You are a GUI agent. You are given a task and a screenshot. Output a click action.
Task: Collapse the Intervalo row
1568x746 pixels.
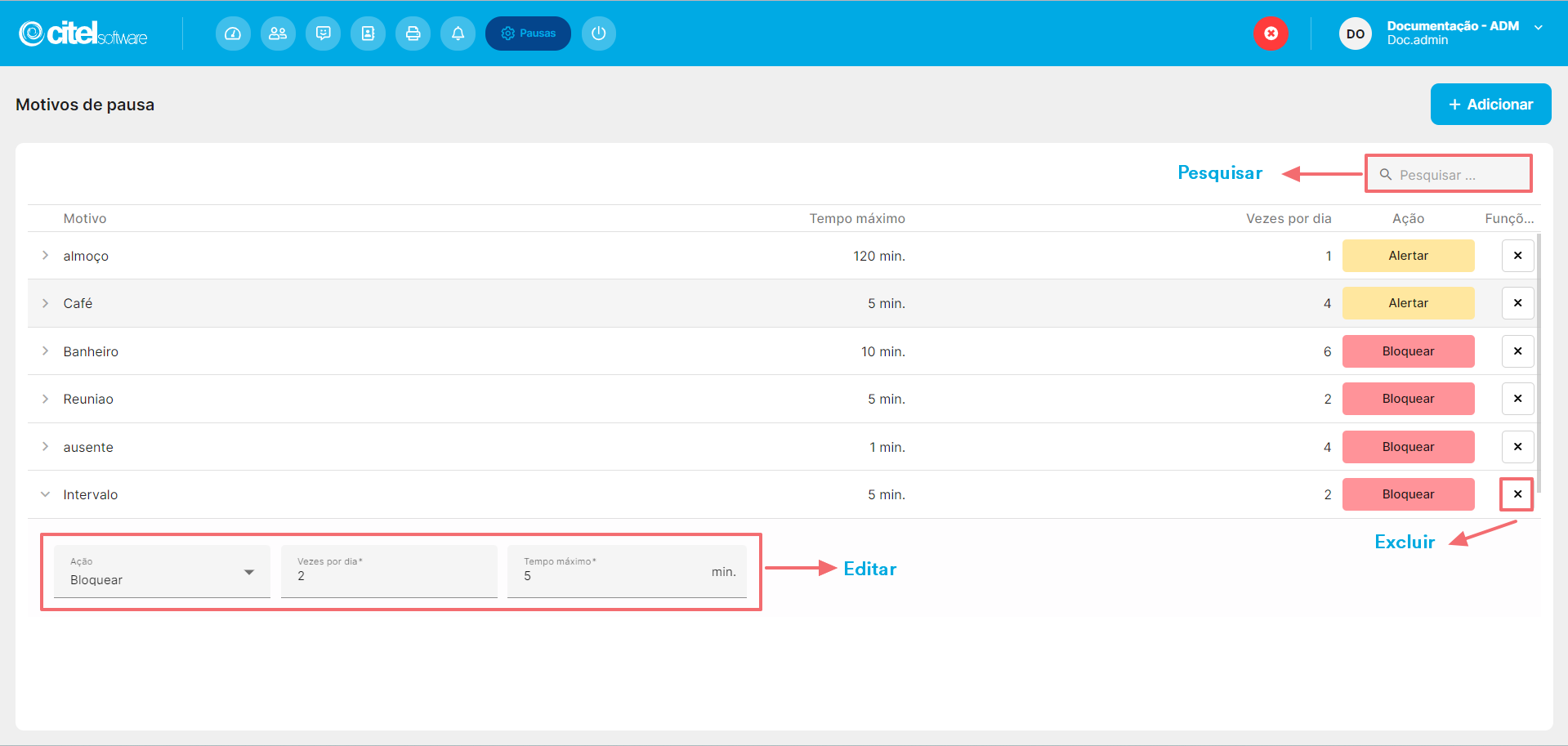click(45, 494)
